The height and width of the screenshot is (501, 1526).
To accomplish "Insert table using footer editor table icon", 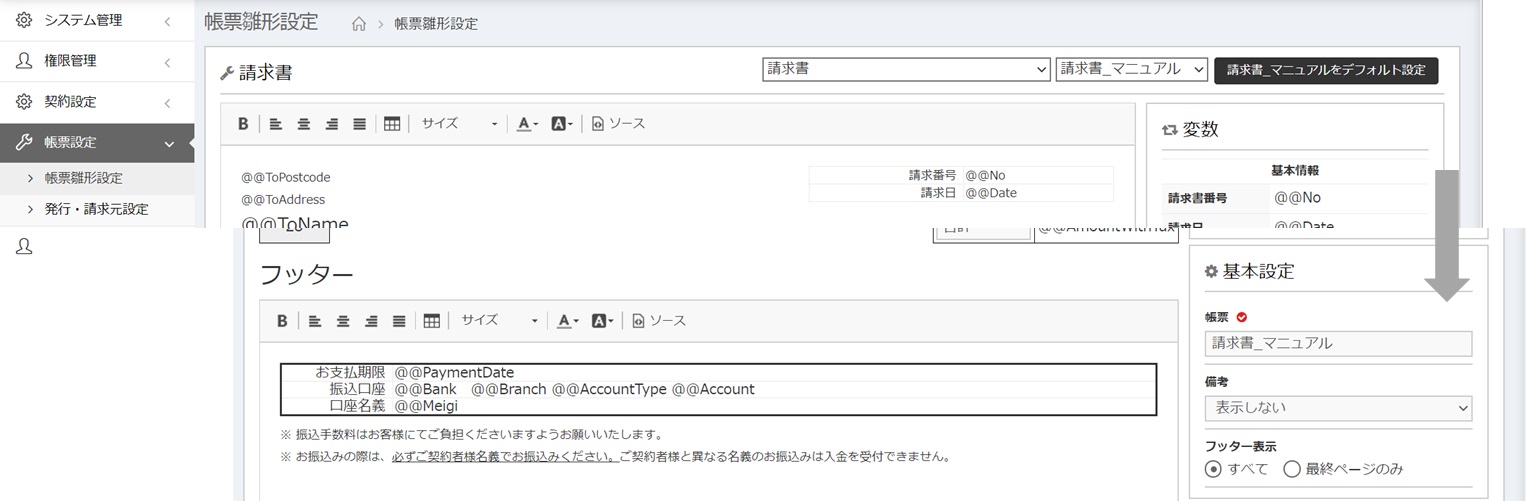I will [432, 321].
